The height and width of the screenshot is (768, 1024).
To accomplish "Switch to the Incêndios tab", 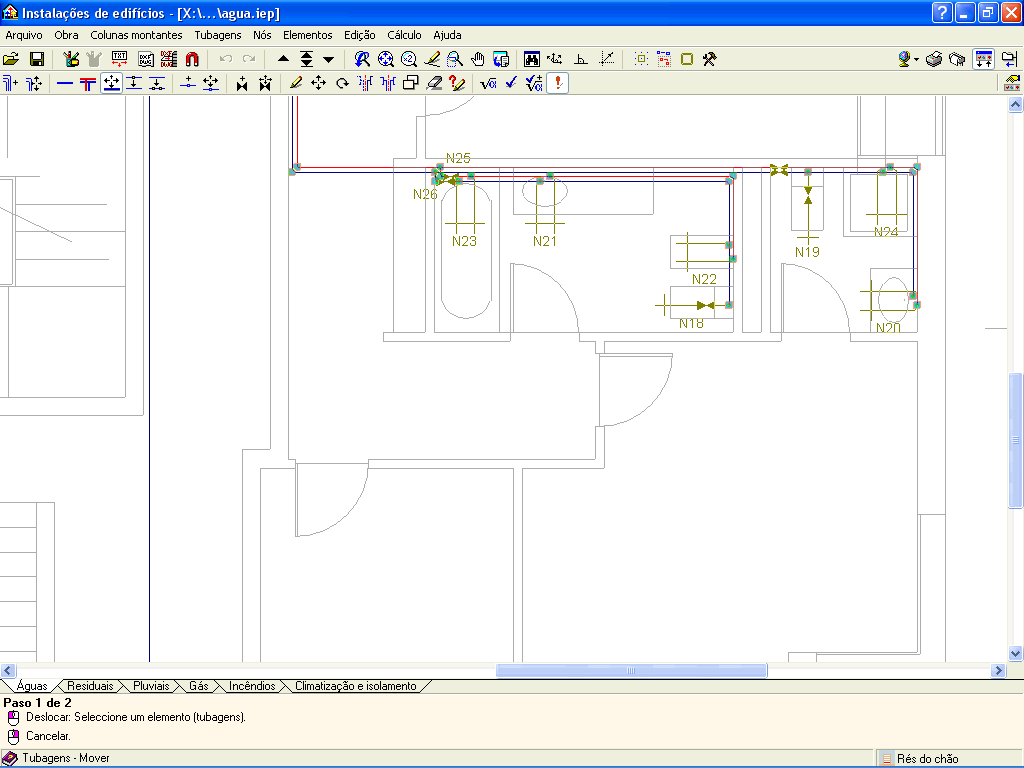I will [251, 686].
